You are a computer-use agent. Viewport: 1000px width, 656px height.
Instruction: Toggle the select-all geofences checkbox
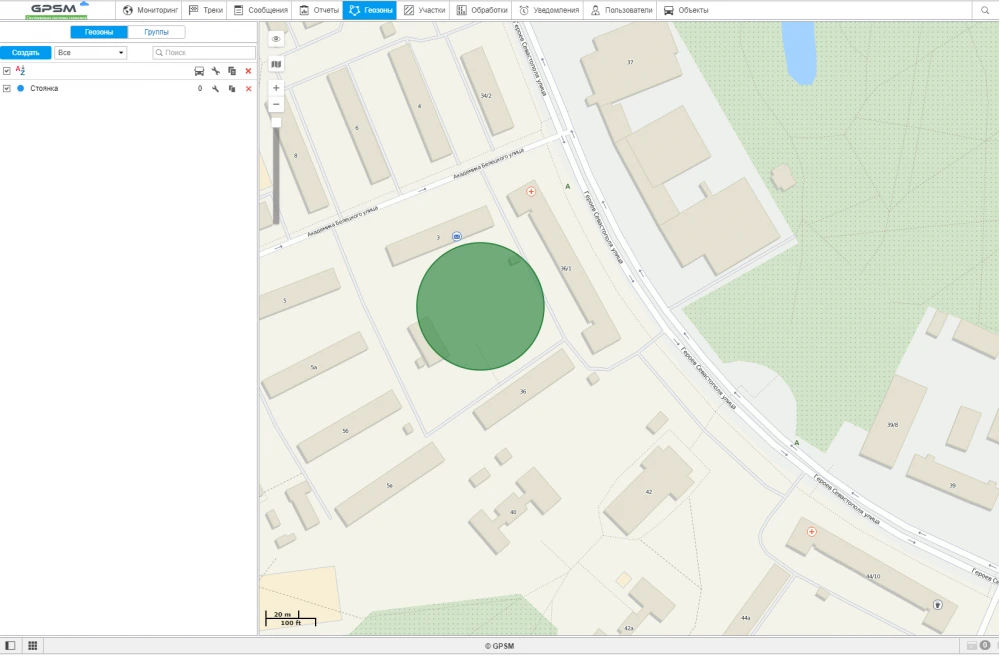(x=7, y=71)
